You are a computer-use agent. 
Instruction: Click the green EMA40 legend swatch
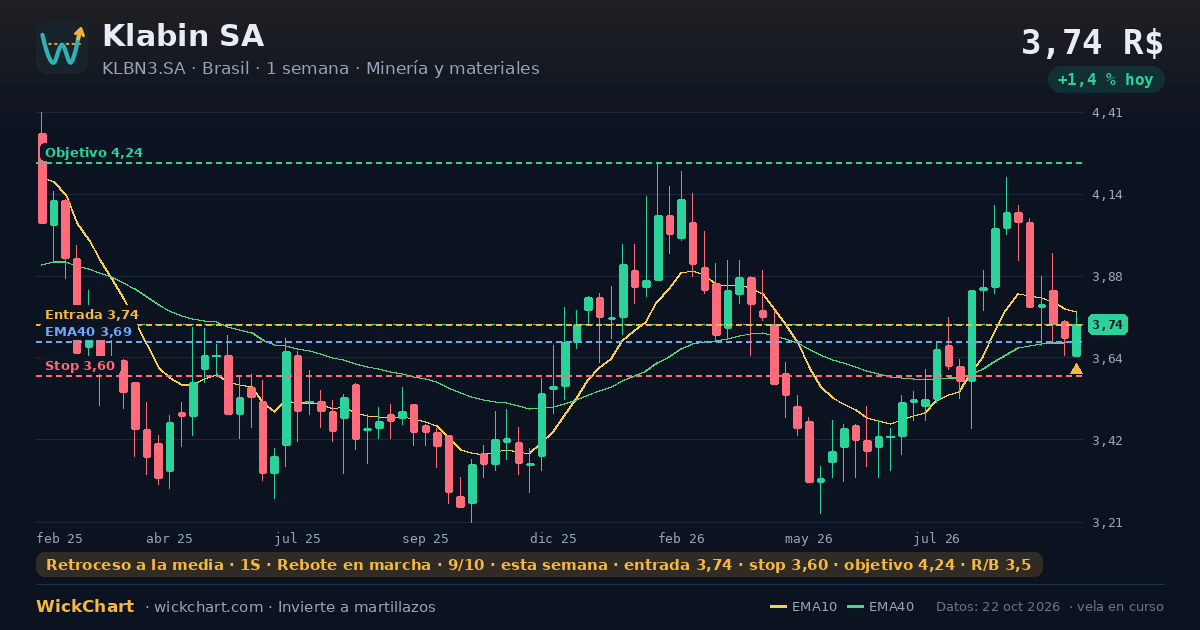[855, 607]
